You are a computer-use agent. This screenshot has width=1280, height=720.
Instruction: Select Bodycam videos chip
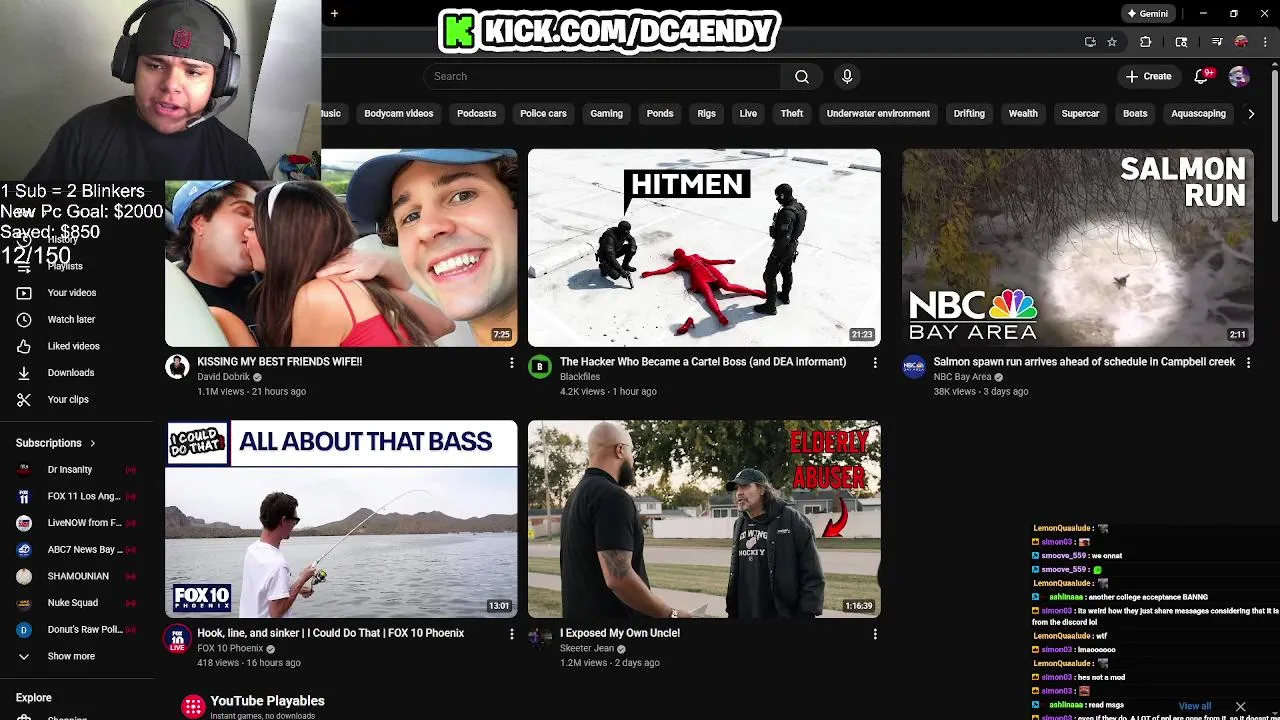[399, 113]
